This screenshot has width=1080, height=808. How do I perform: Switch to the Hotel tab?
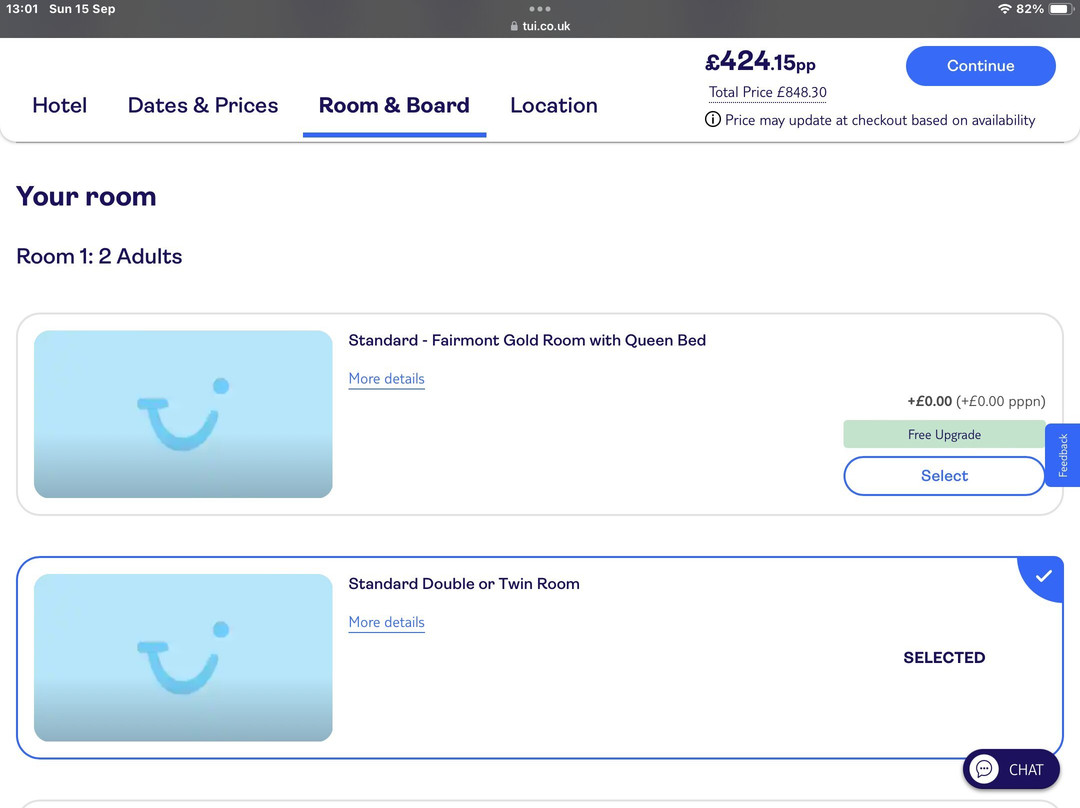[x=60, y=106]
